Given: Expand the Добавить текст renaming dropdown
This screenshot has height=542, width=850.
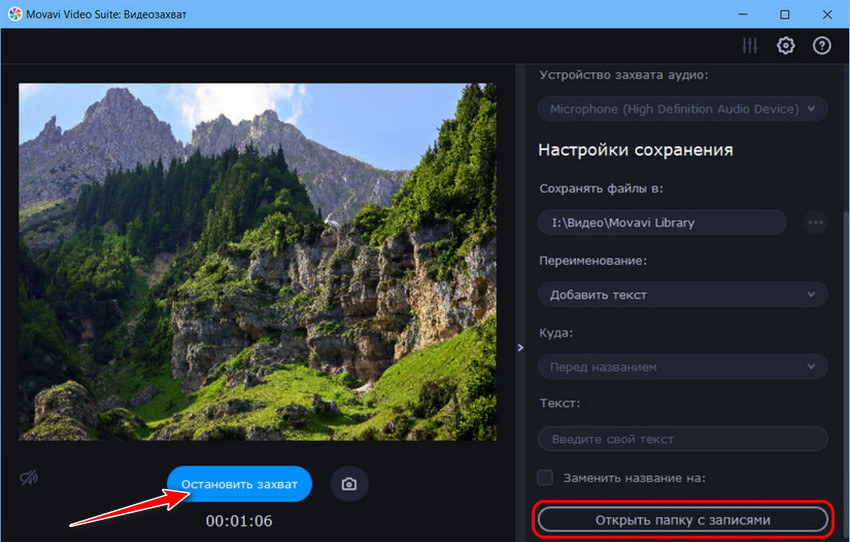Looking at the screenshot, I should (x=683, y=295).
